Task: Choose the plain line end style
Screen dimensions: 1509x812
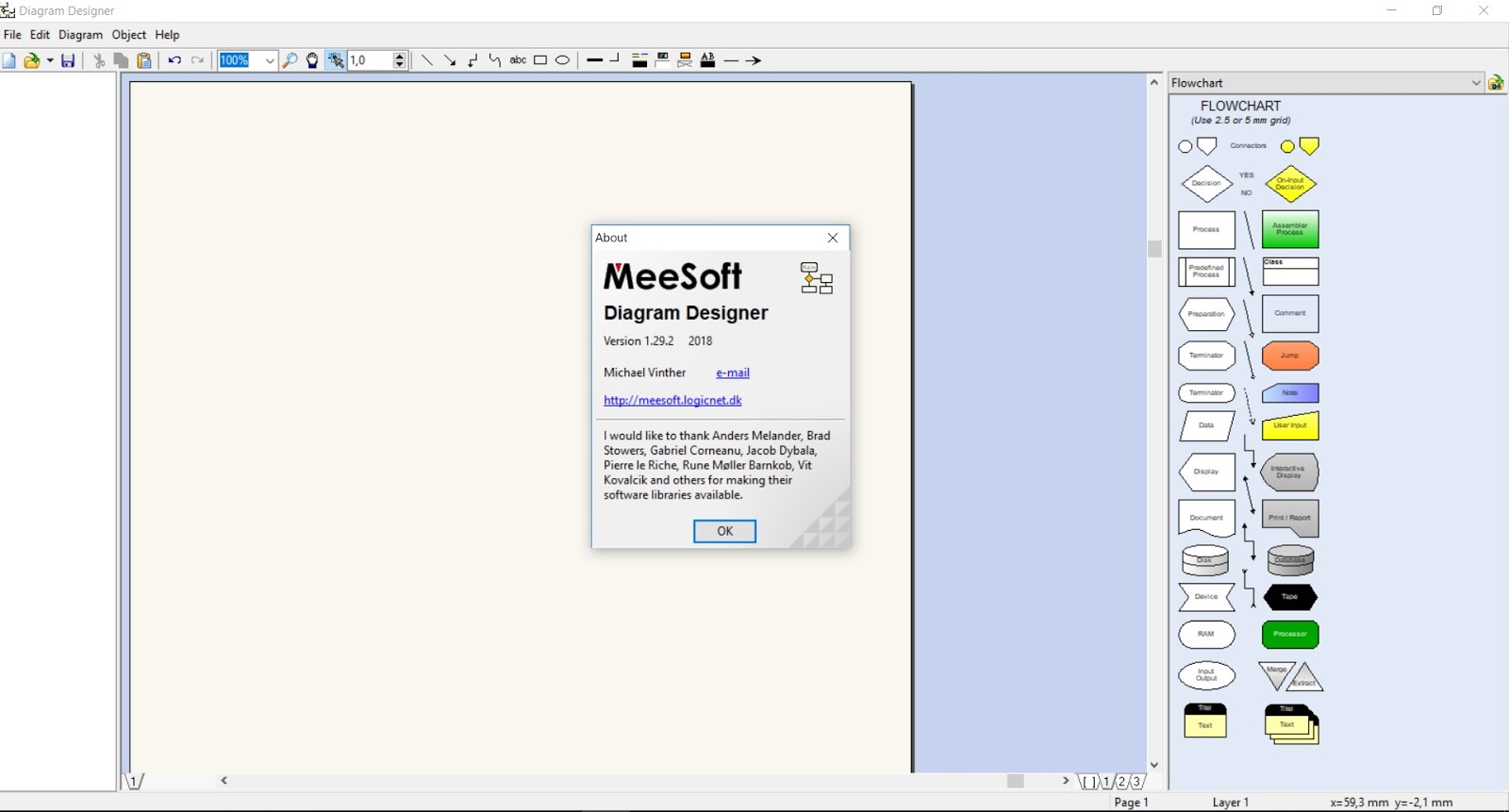Action: tap(731, 60)
